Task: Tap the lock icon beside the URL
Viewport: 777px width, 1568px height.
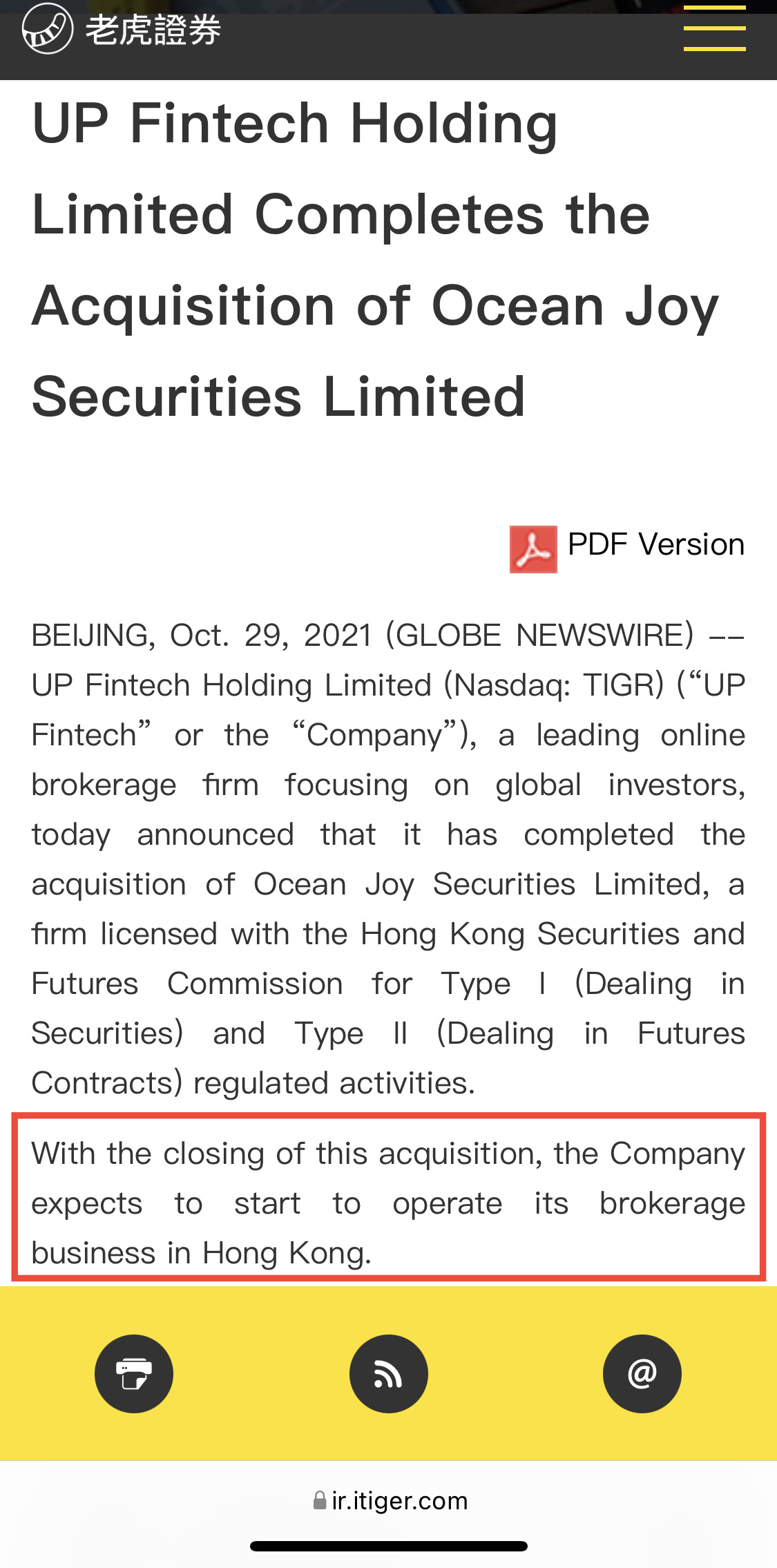Action: pyautogui.click(x=320, y=1500)
